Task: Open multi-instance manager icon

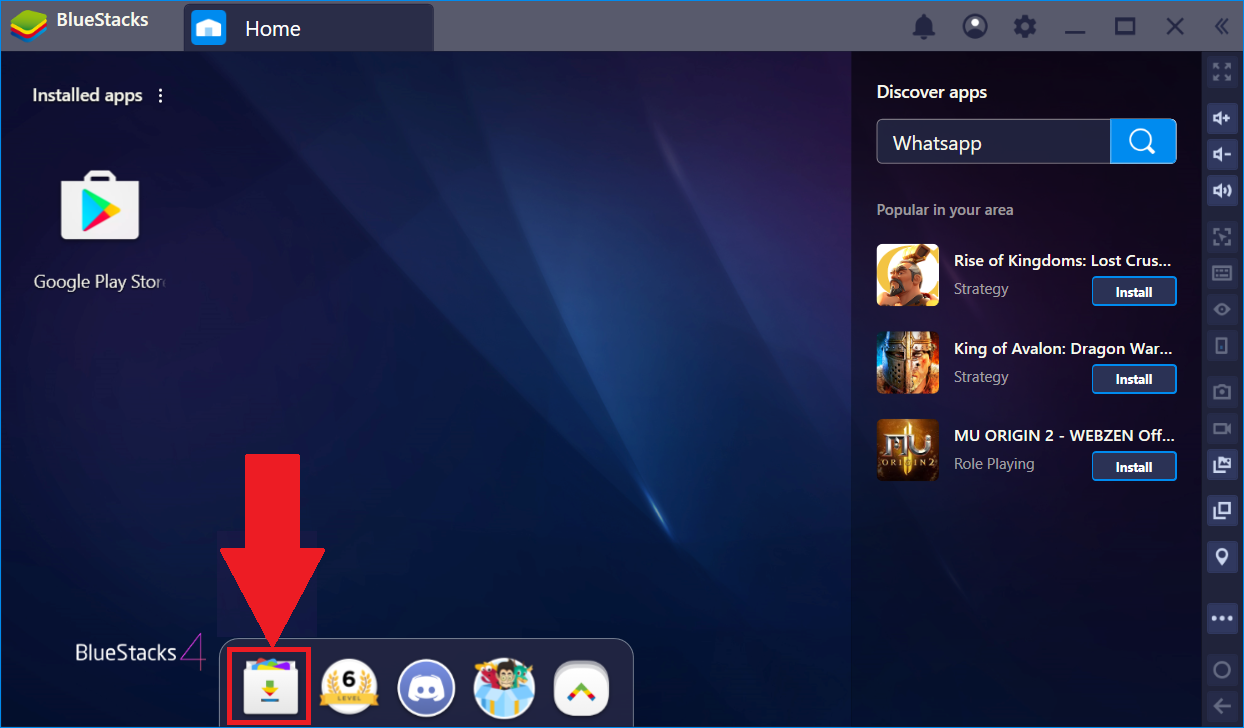Action: tap(1222, 510)
